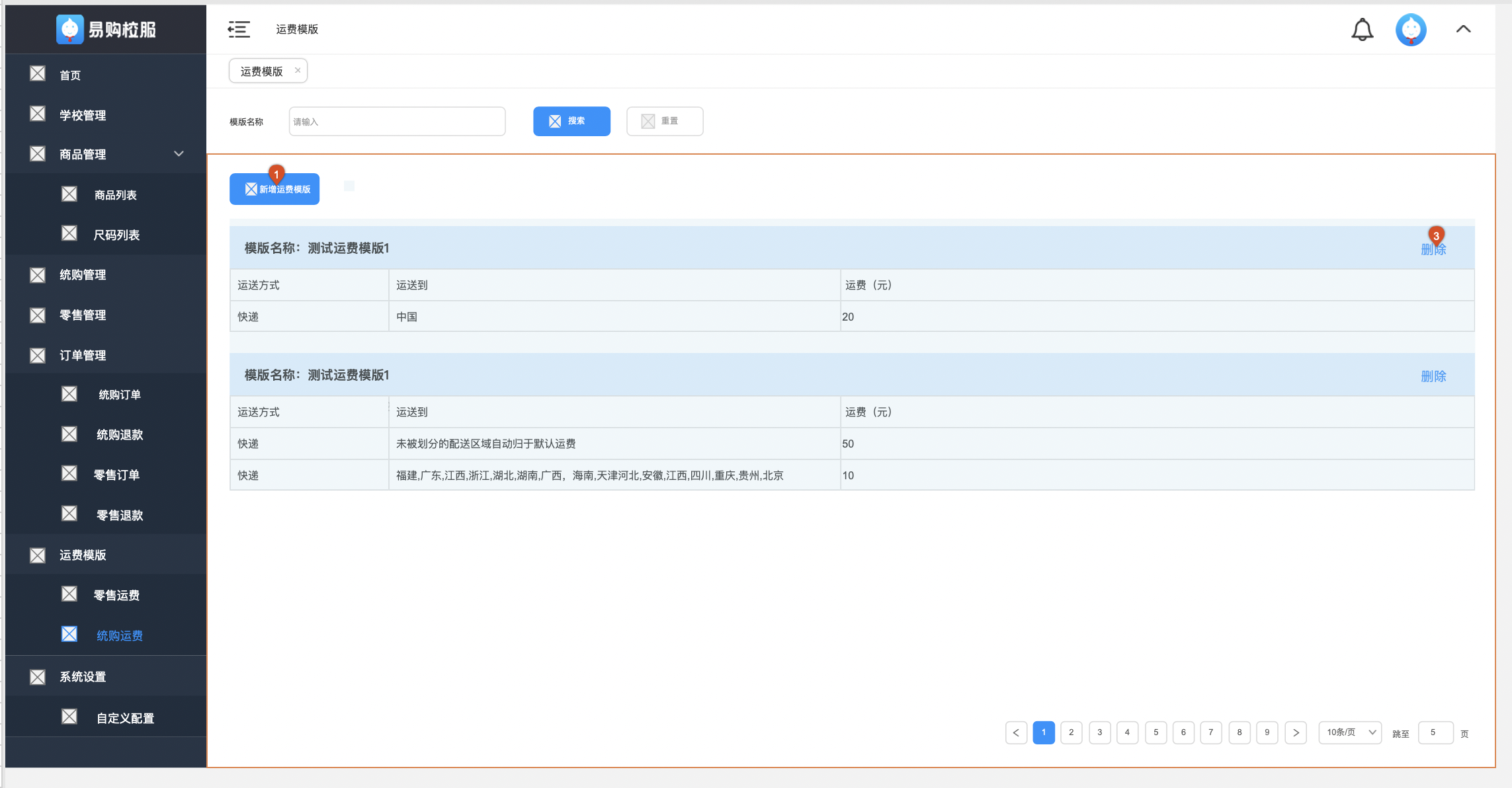
Task: Go to 零售订单 page
Action: click(x=116, y=475)
